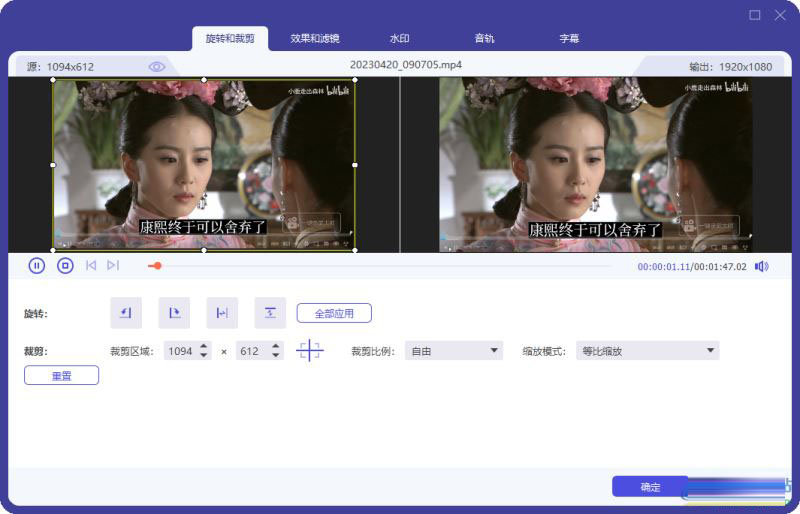Click the 源: 1094x612 label
Viewport: 800px width, 514px height.
pos(60,67)
